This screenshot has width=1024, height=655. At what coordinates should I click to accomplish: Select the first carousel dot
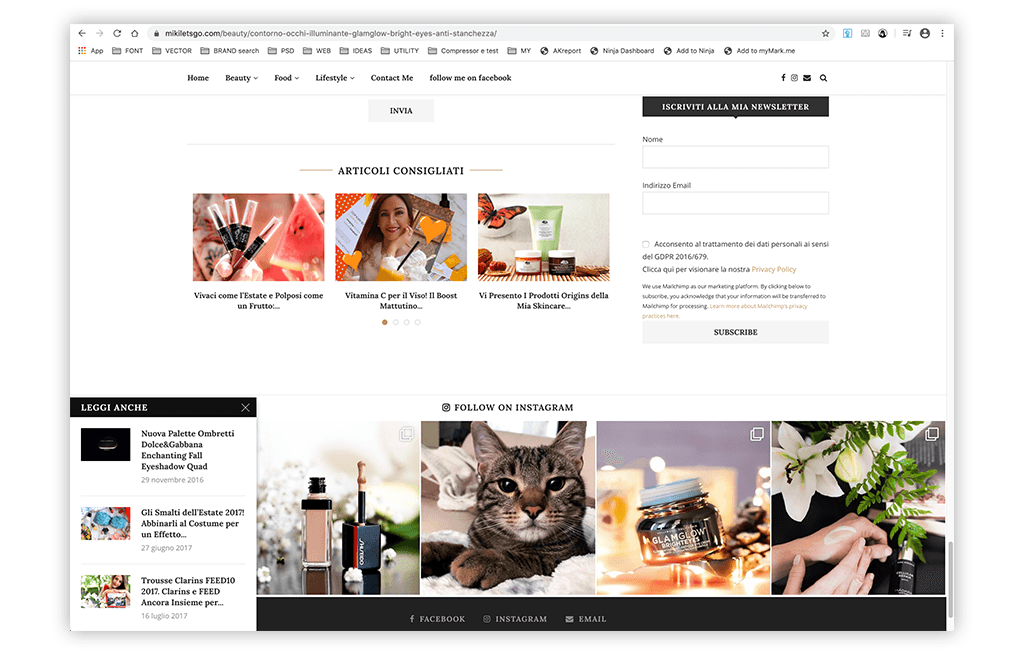385,322
